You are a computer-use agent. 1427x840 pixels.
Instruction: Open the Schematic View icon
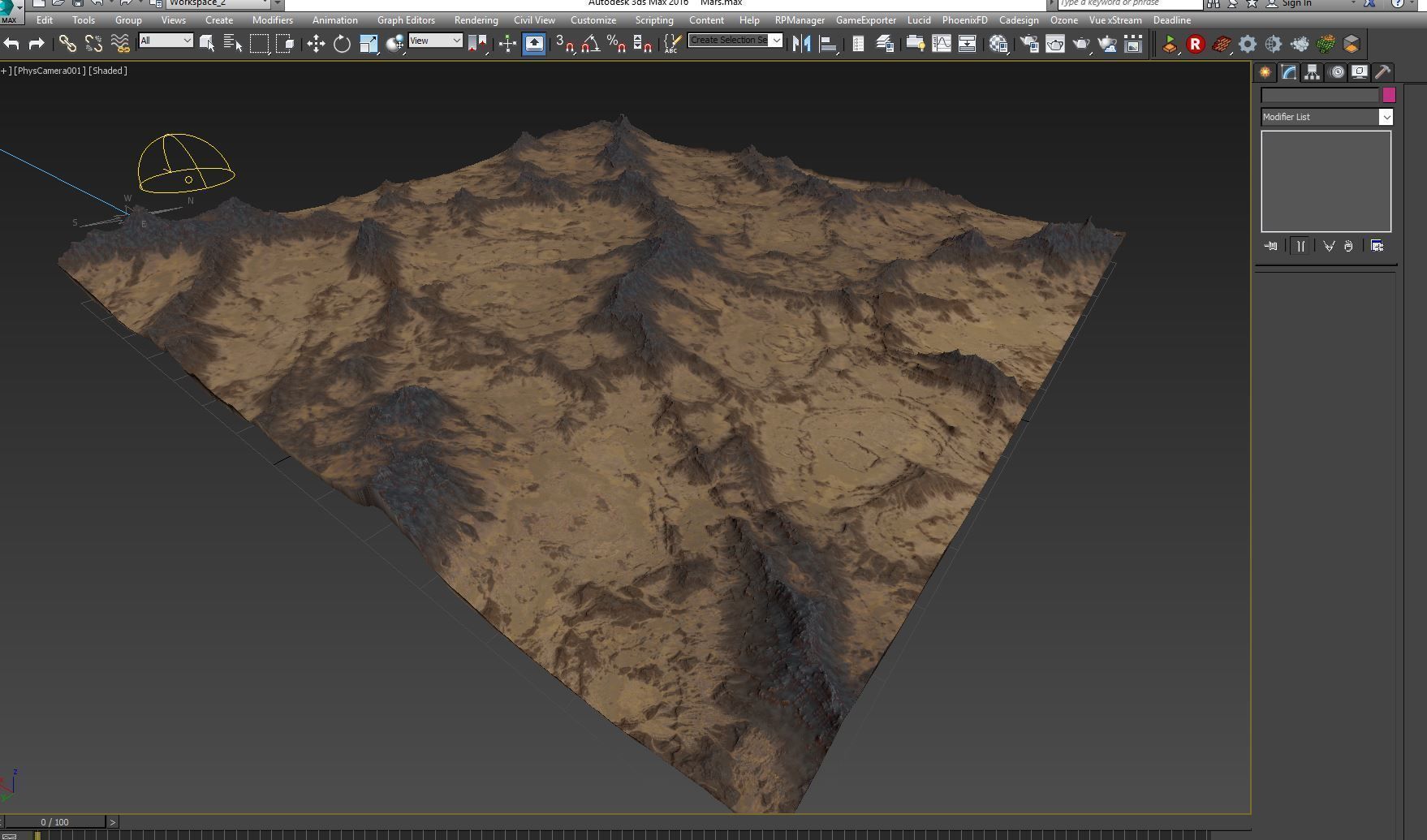(968, 44)
